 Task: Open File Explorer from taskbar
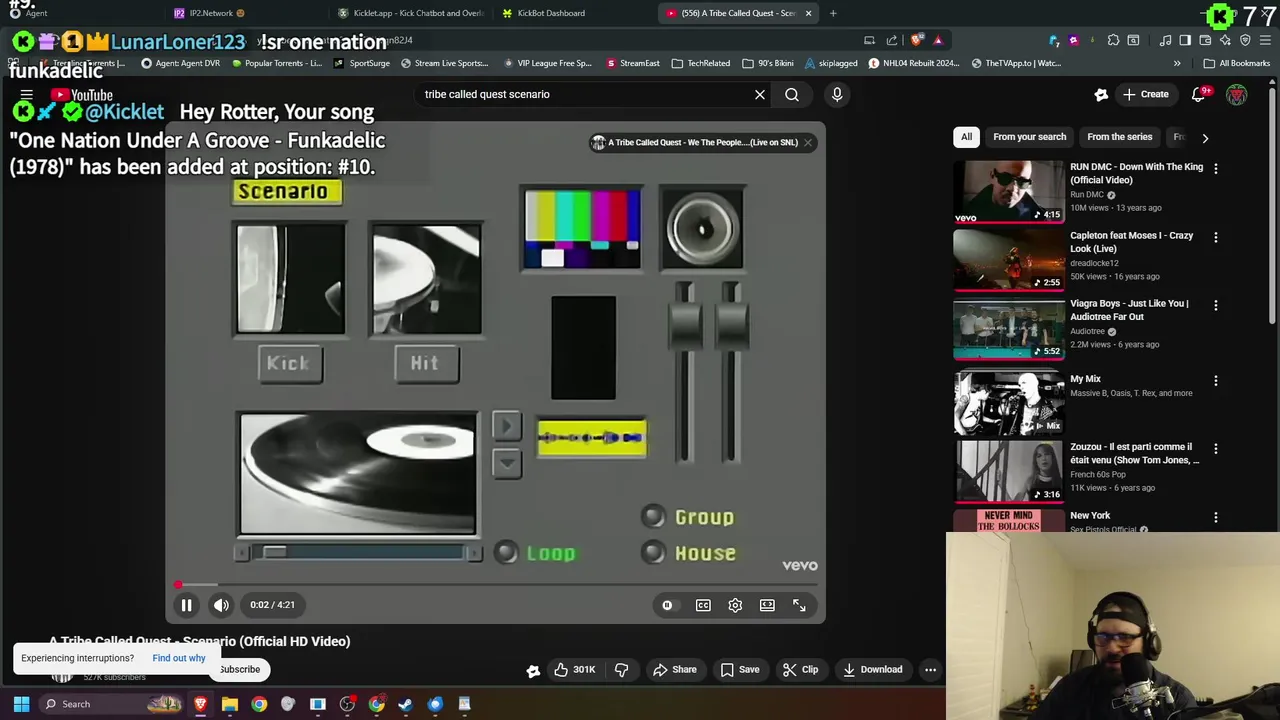[x=230, y=704]
